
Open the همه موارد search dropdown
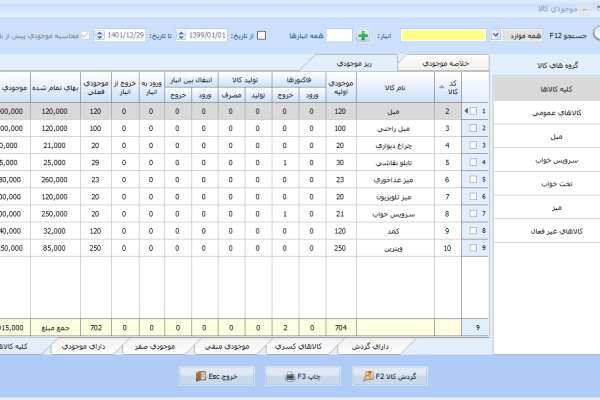pyautogui.click(x=496, y=36)
